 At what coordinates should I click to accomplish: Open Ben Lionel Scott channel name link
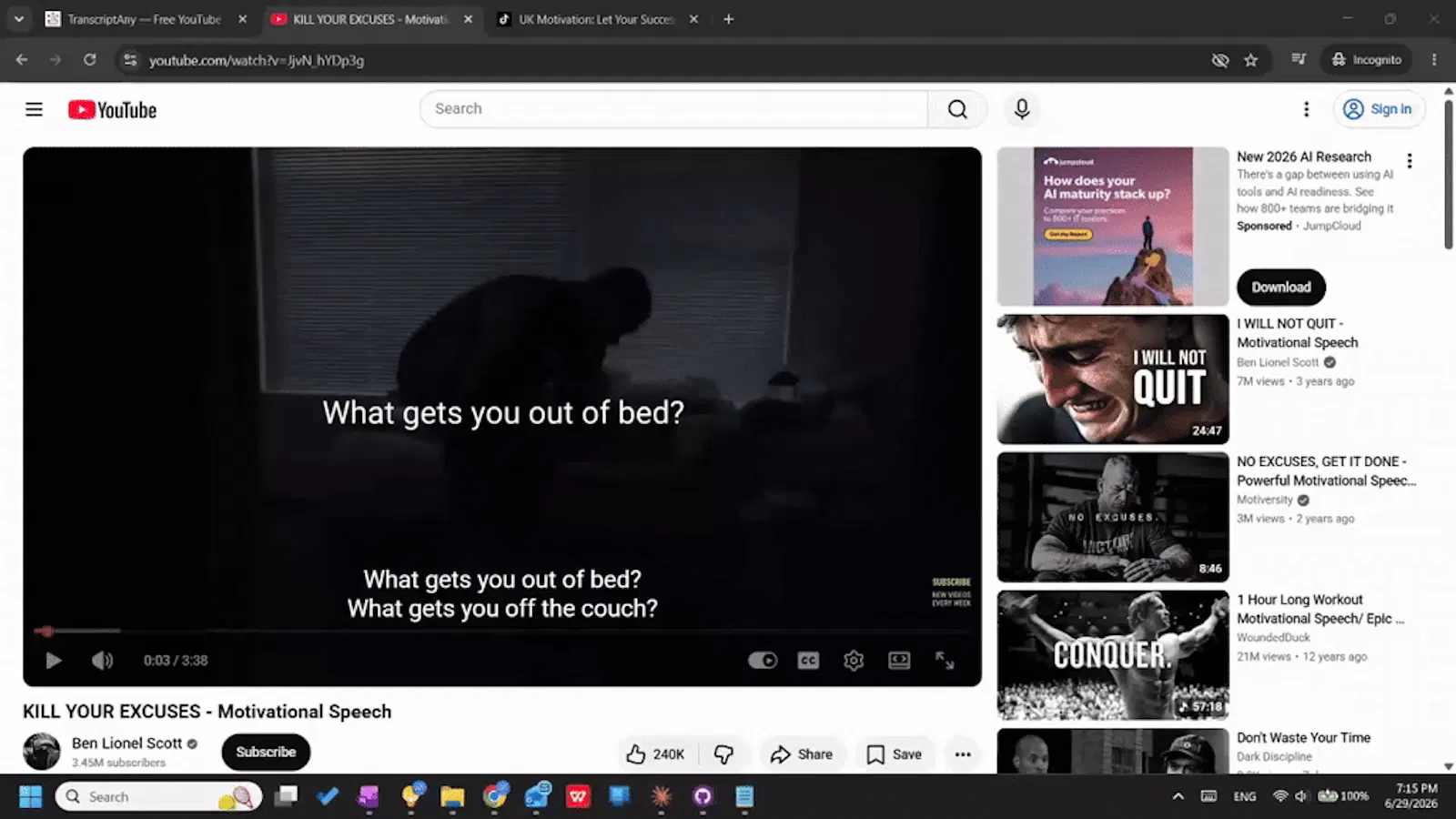(127, 743)
